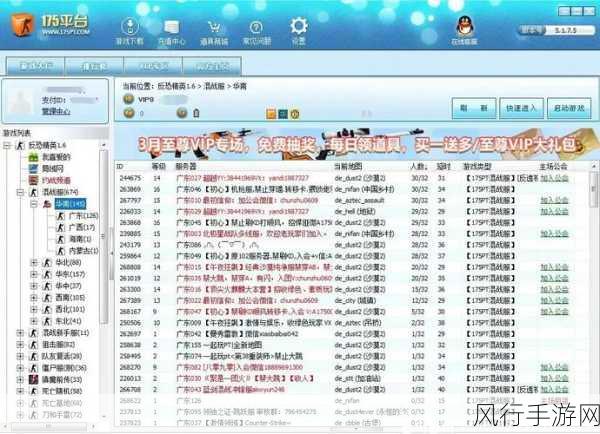Open the 至尊VIP专场 promotional banner
This screenshot has width=600, height=434.
[356, 144]
